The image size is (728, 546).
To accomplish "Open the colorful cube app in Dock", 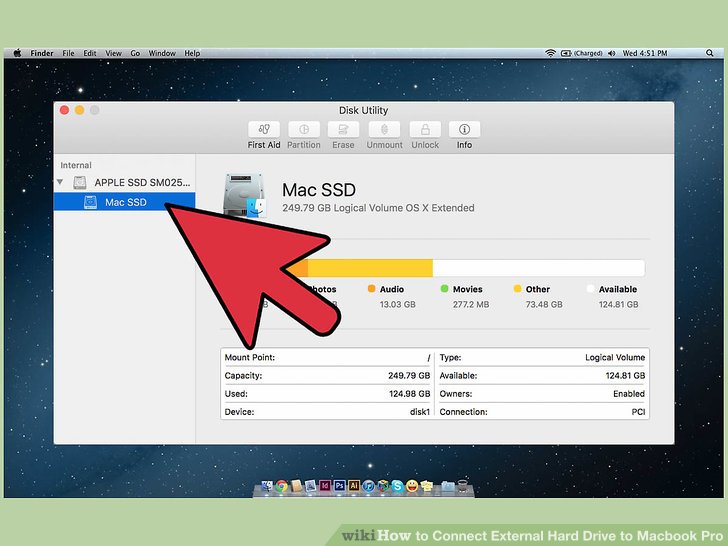I will 383,486.
